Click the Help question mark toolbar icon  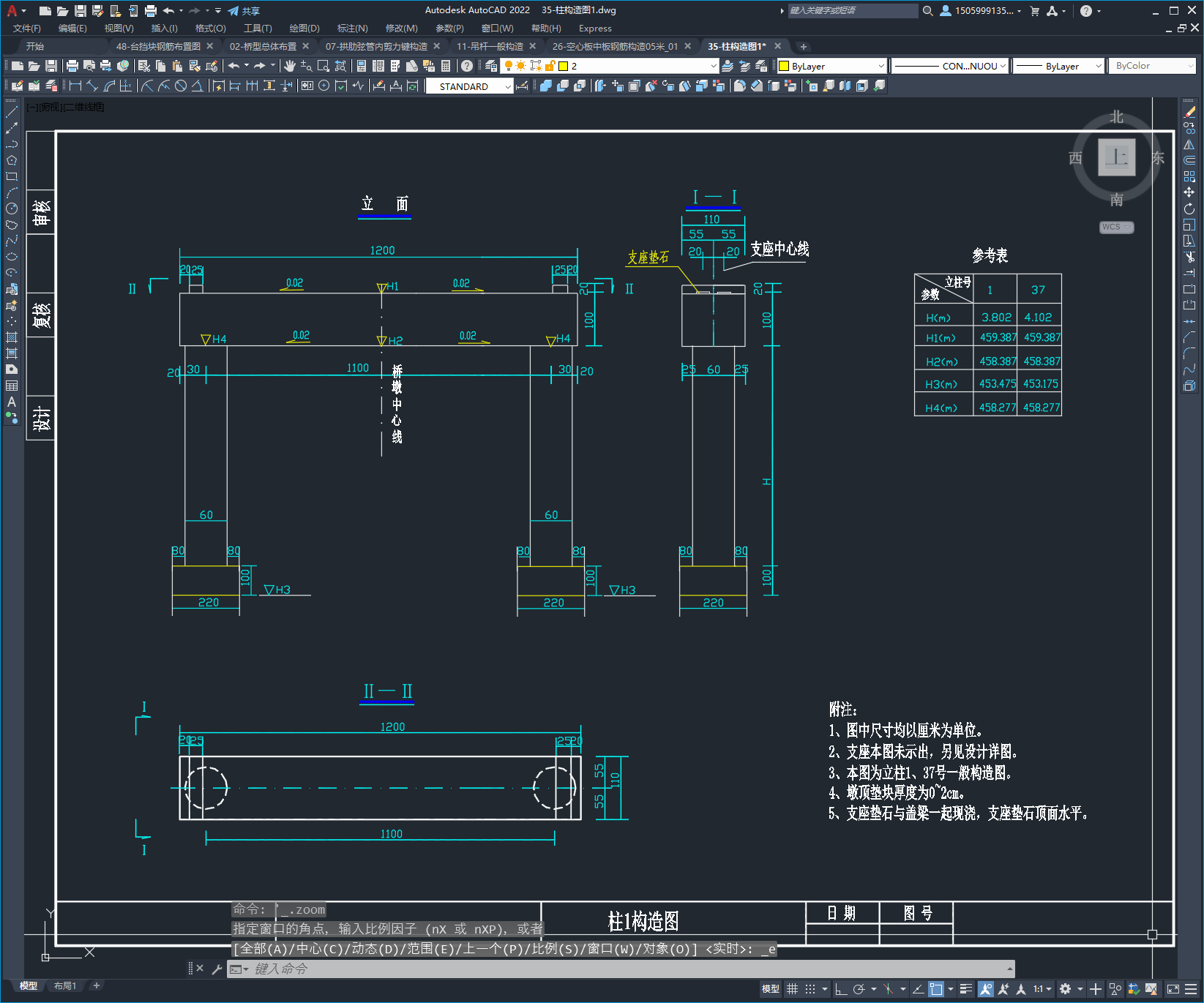click(467, 66)
